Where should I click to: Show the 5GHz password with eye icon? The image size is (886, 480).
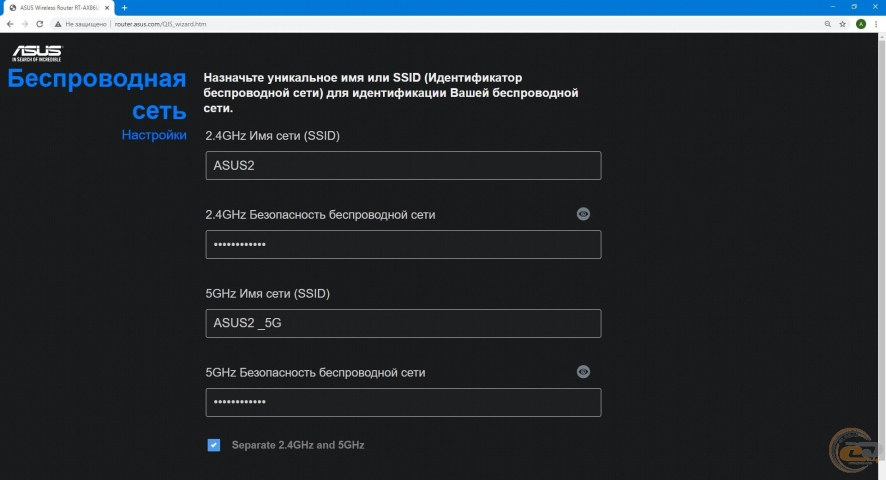583,371
